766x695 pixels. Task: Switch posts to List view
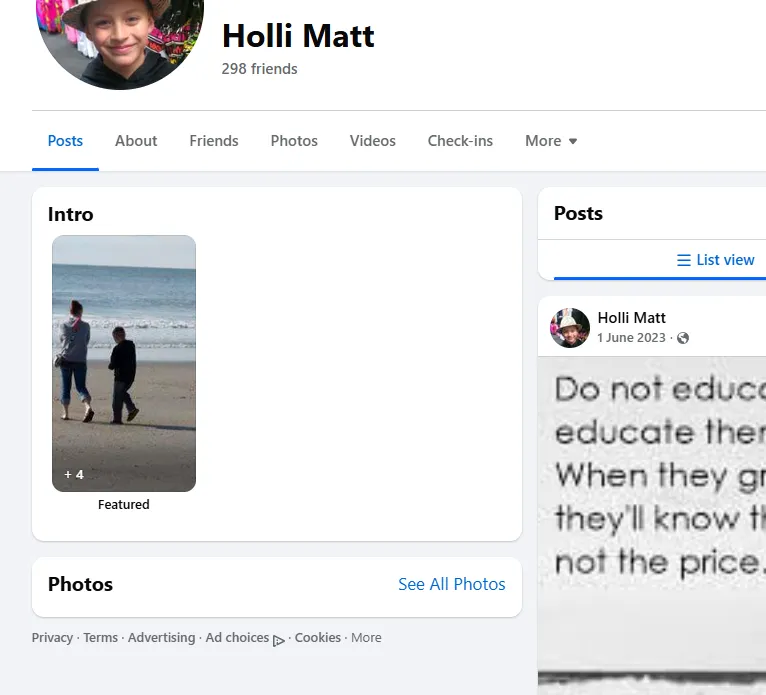pos(716,260)
